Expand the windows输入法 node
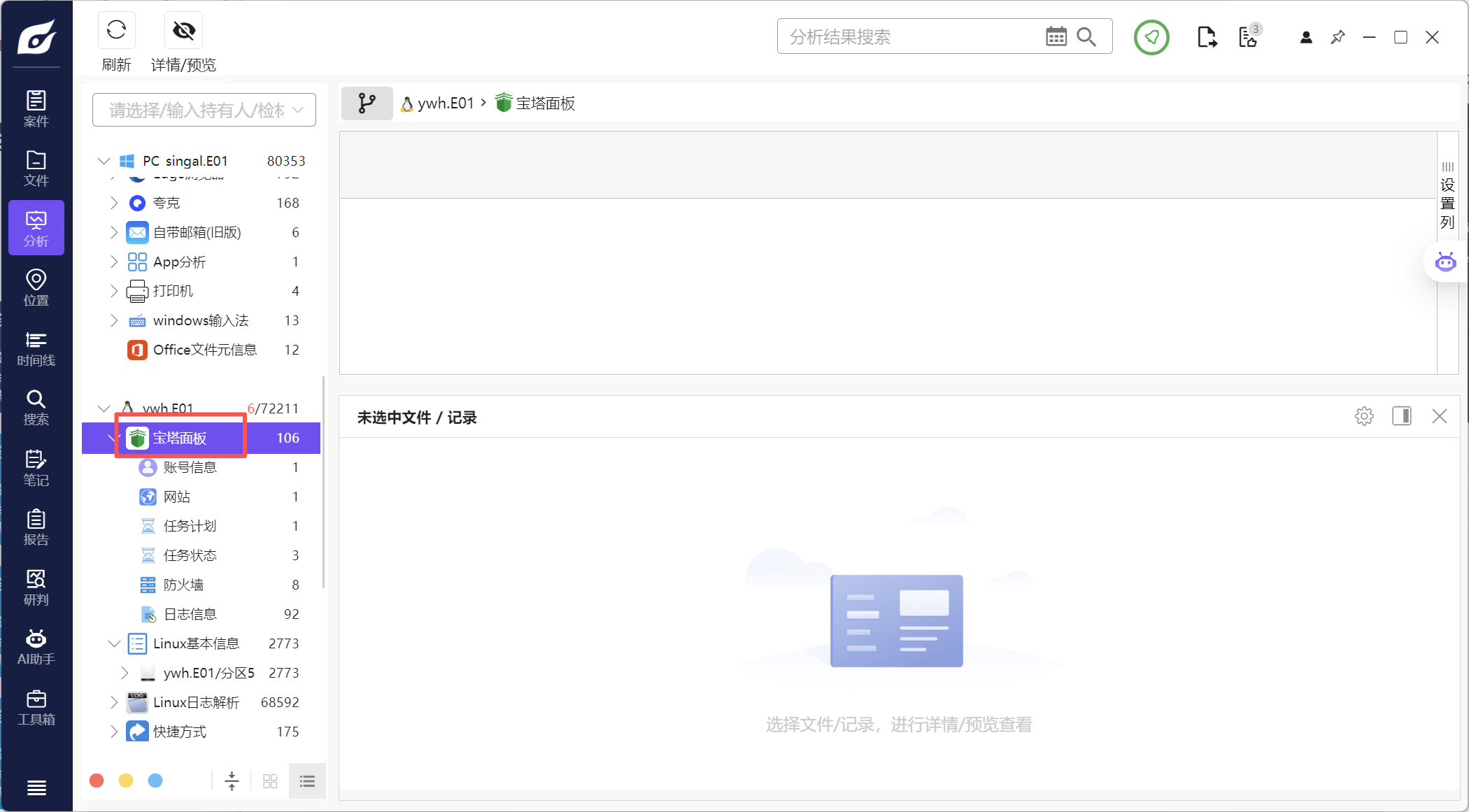The height and width of the screenshot is (812, 1469). pyautogui.click(x=114, y=320)
